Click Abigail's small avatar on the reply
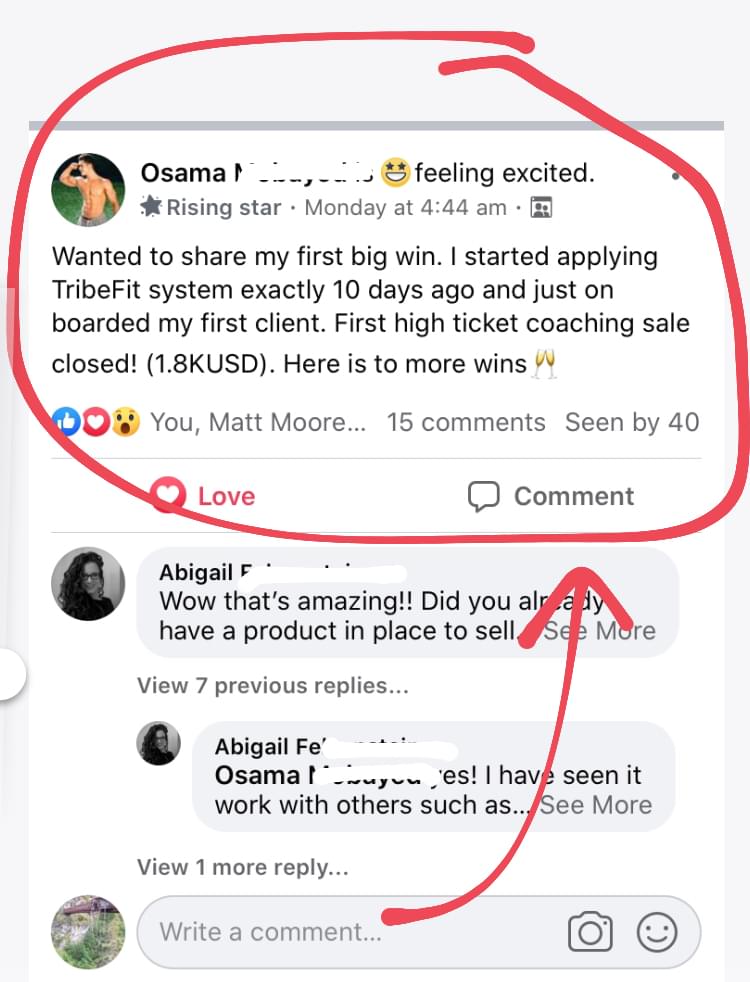 [158, 744]
